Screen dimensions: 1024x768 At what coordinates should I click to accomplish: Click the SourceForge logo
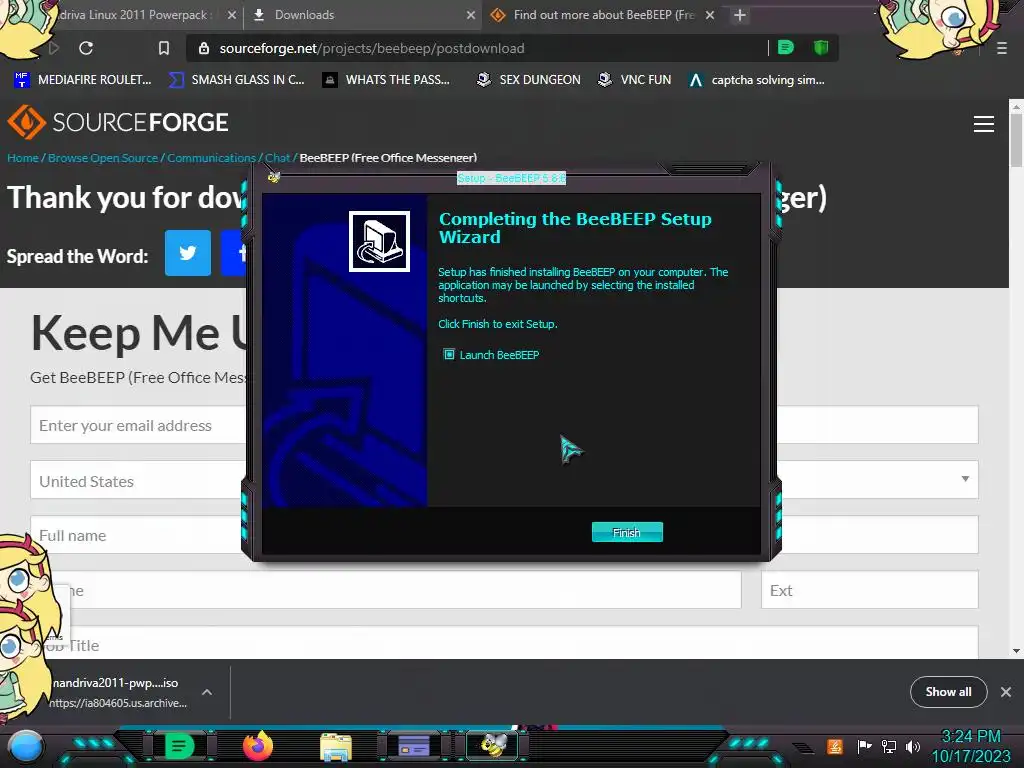pos(118,122)
